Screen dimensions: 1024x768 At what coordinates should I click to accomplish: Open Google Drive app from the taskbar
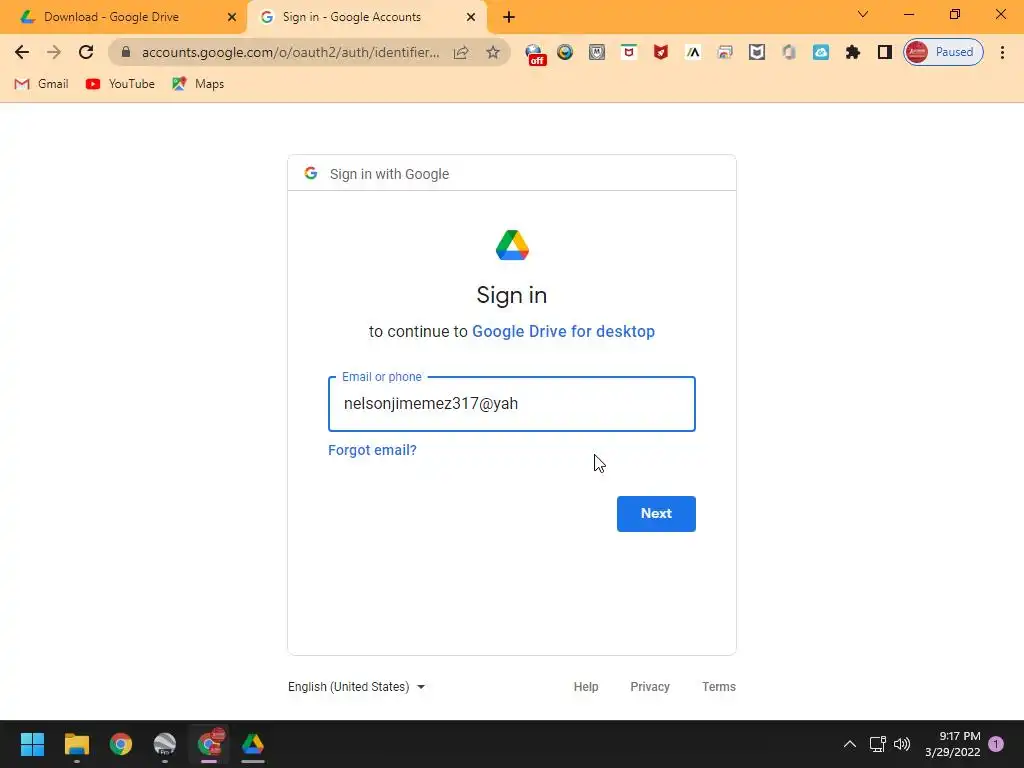253,744
